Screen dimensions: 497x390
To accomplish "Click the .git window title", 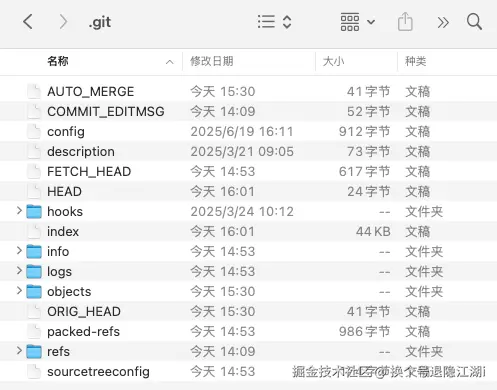I will (100, 23).
